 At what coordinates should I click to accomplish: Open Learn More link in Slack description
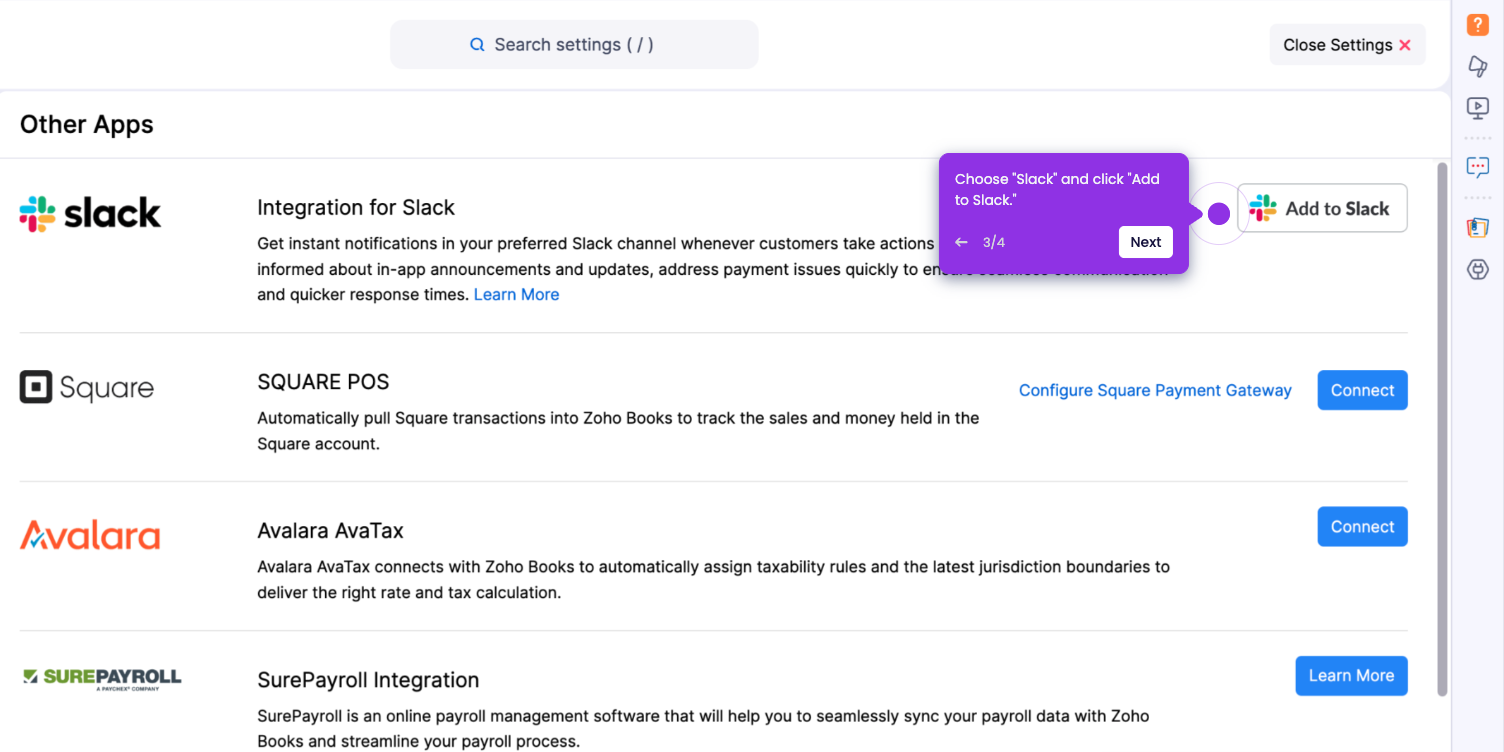click(516, 294)
